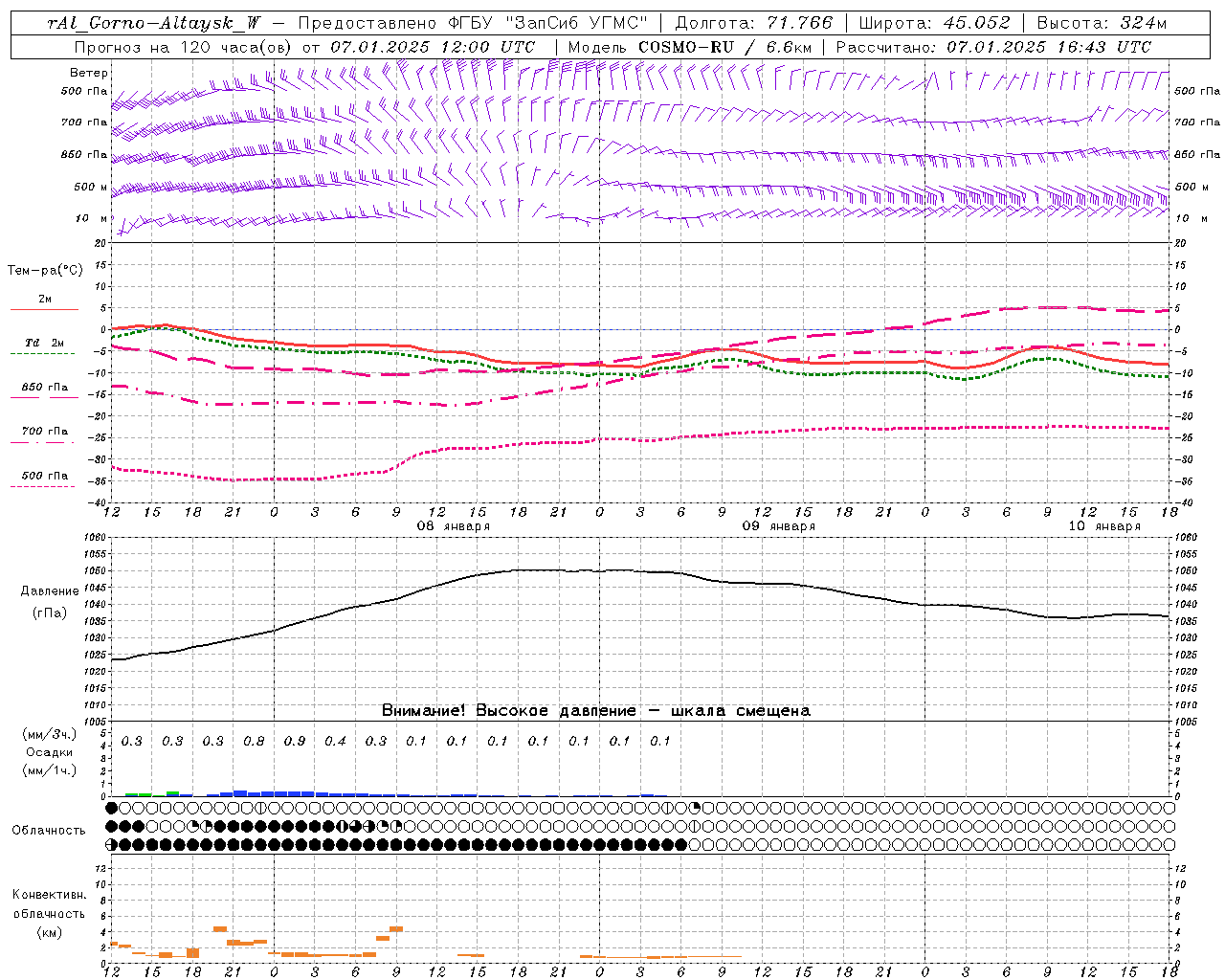Click the Конвективн. label

(x=49, y=895)
